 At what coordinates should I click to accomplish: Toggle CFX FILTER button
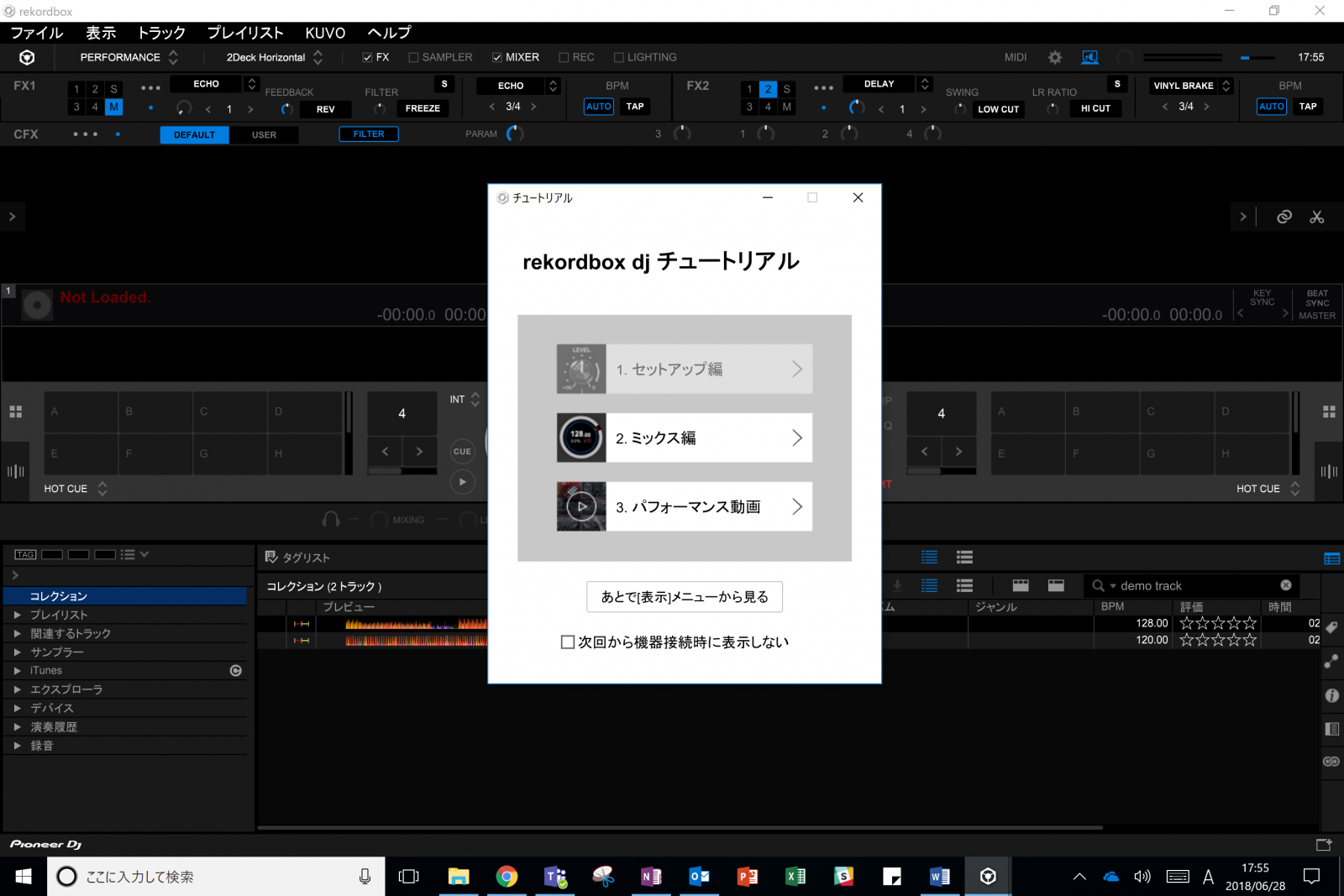369,134
